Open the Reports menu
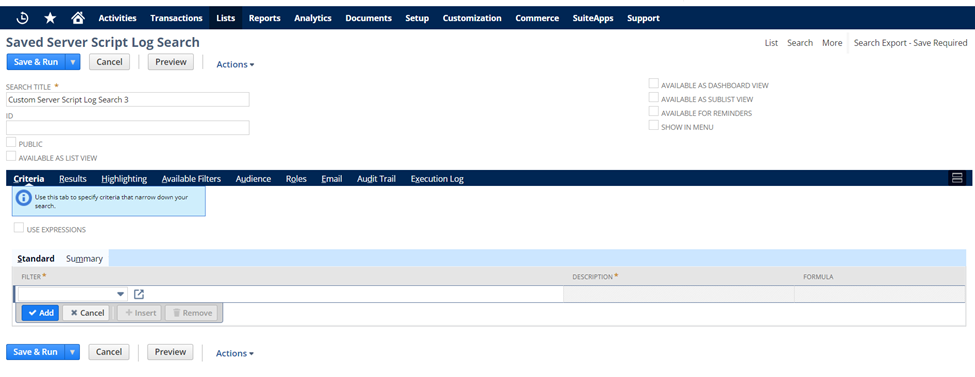Image resolution: width=975 pixels, height=377 pixels. (x=264, y=18)
